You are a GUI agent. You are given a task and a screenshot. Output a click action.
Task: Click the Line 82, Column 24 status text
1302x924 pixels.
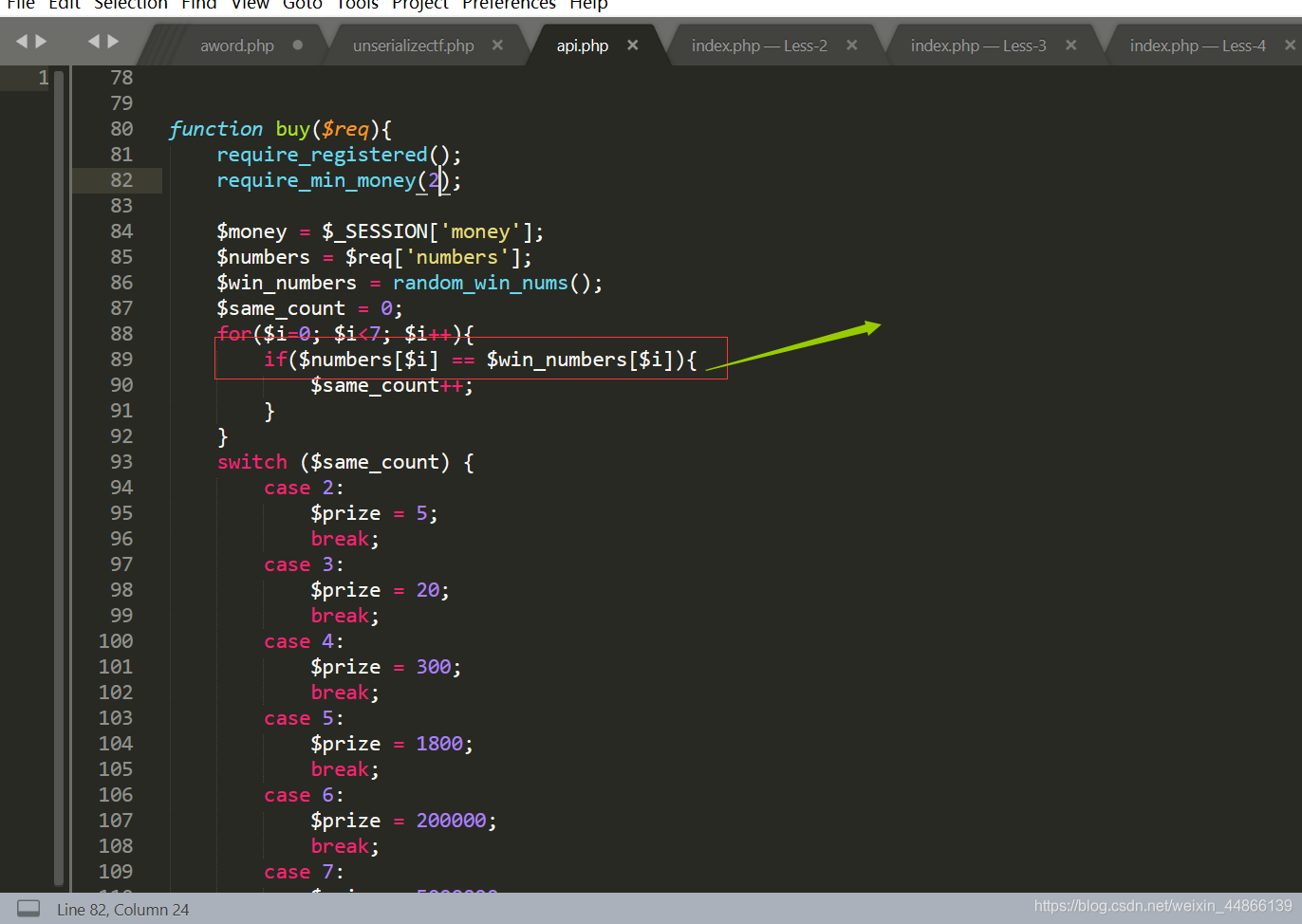coord(122,910)
